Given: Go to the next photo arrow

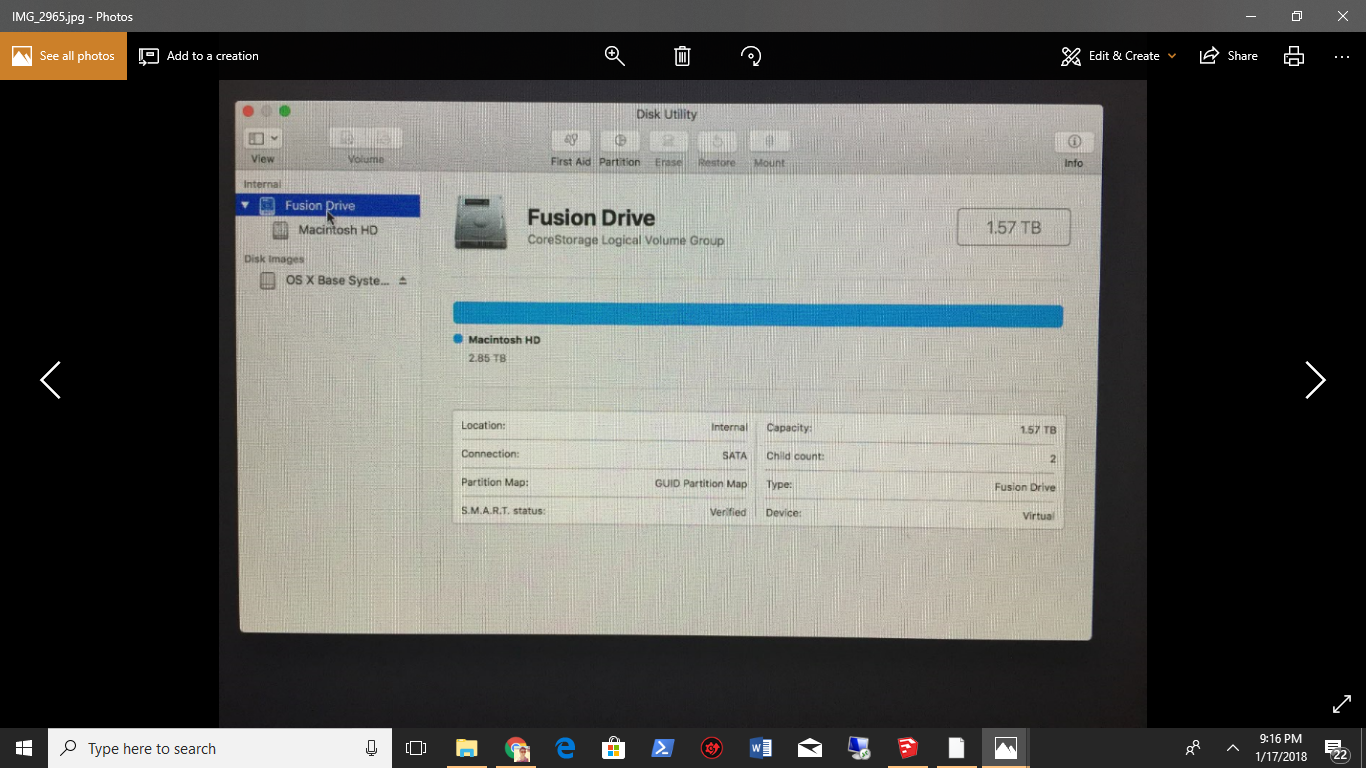Looking at the screenshot, I should pyautogui.click(x=1315, y=380).
